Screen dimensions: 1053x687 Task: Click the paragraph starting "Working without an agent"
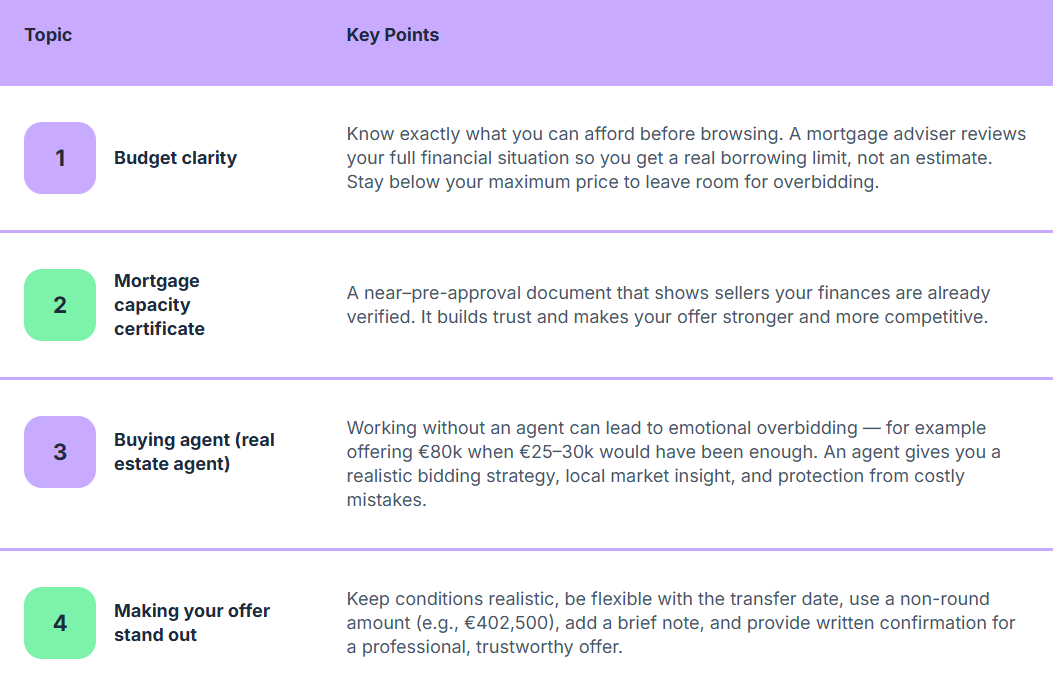(x=673, y=464)
